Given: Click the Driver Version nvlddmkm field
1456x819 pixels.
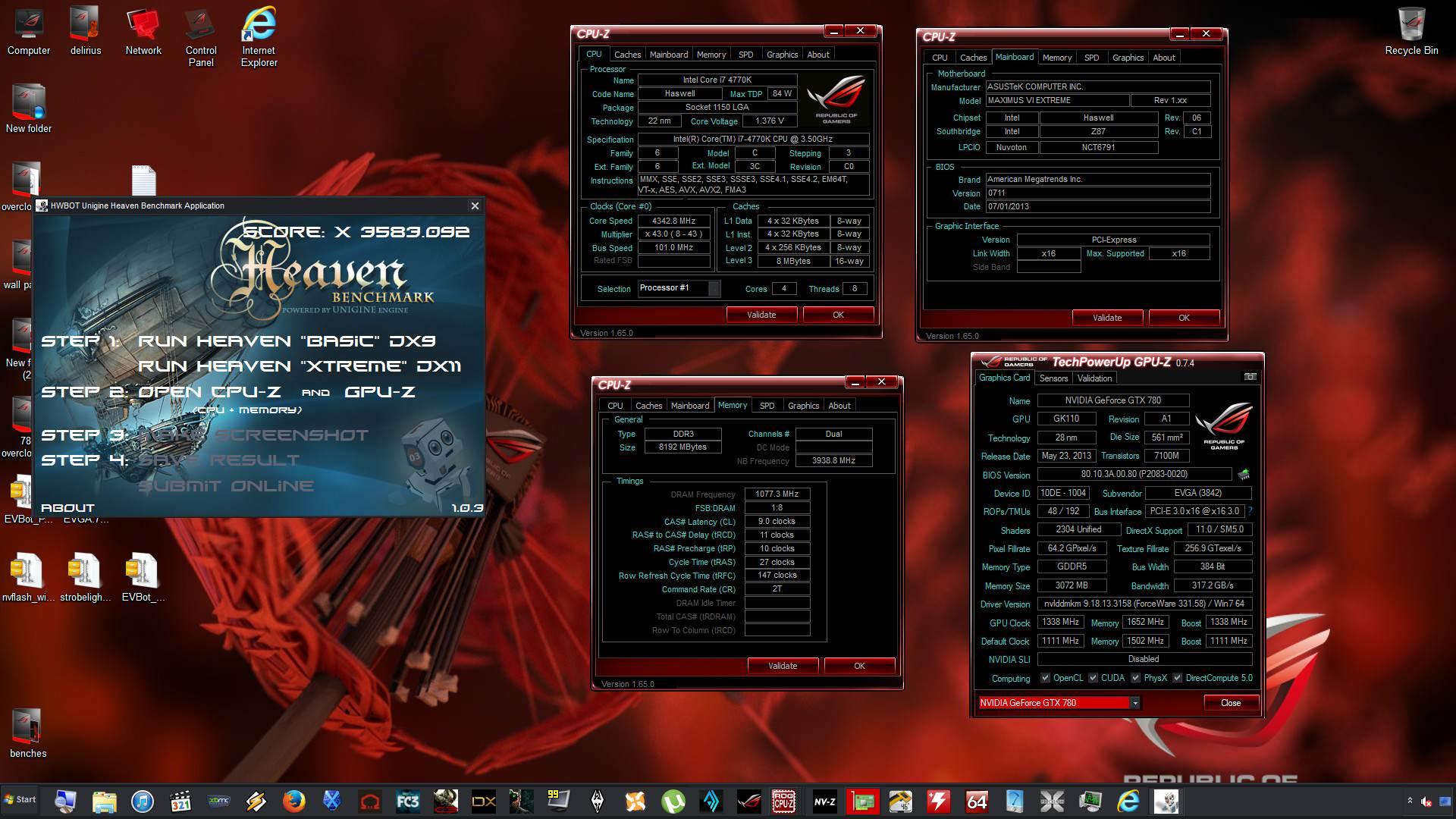Looking at the screenshot, I should (x=1144, y=604).
